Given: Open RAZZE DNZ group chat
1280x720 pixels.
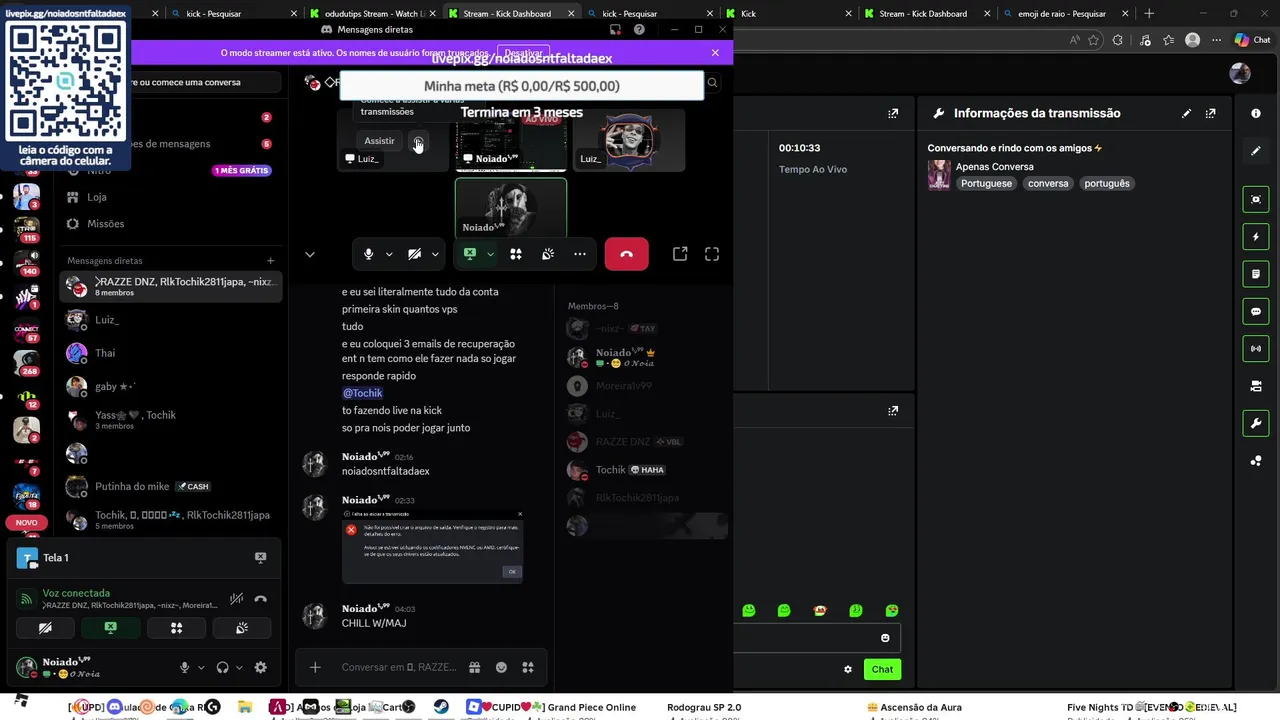Looking at the screenshot, I should click(171, 287).
